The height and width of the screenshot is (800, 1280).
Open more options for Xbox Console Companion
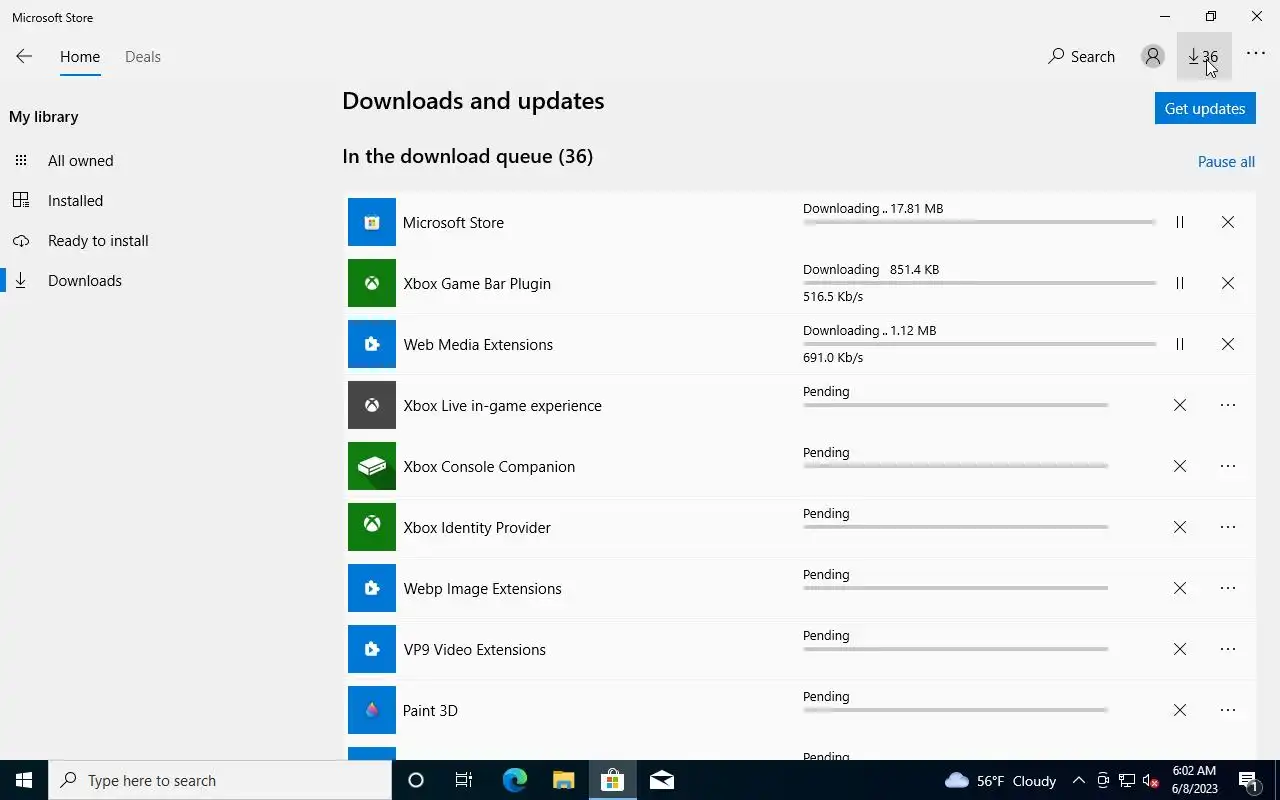coord(1228,466)
